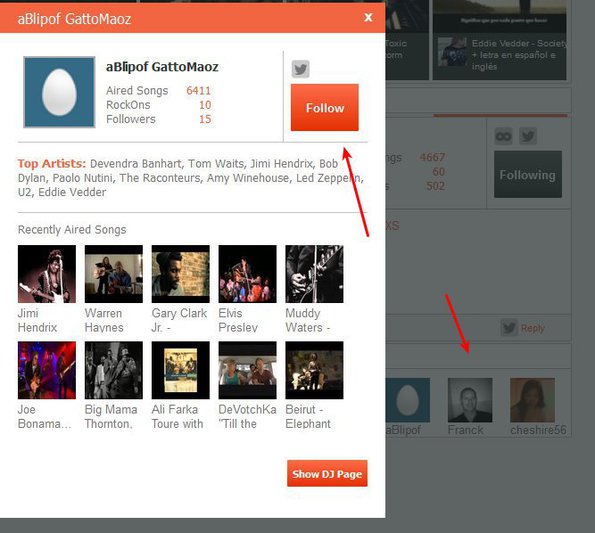Click the Following button in the background page
The image size is (595, 533).
point(528,175)
